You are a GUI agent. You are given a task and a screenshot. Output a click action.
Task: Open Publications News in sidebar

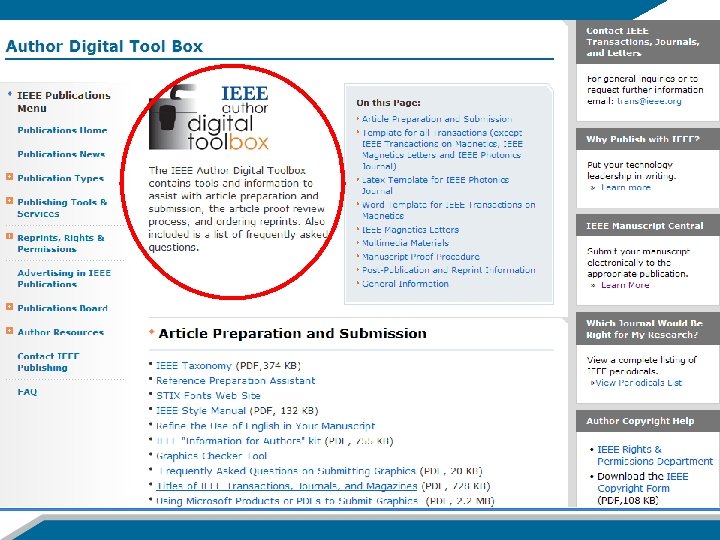[61, 154]
